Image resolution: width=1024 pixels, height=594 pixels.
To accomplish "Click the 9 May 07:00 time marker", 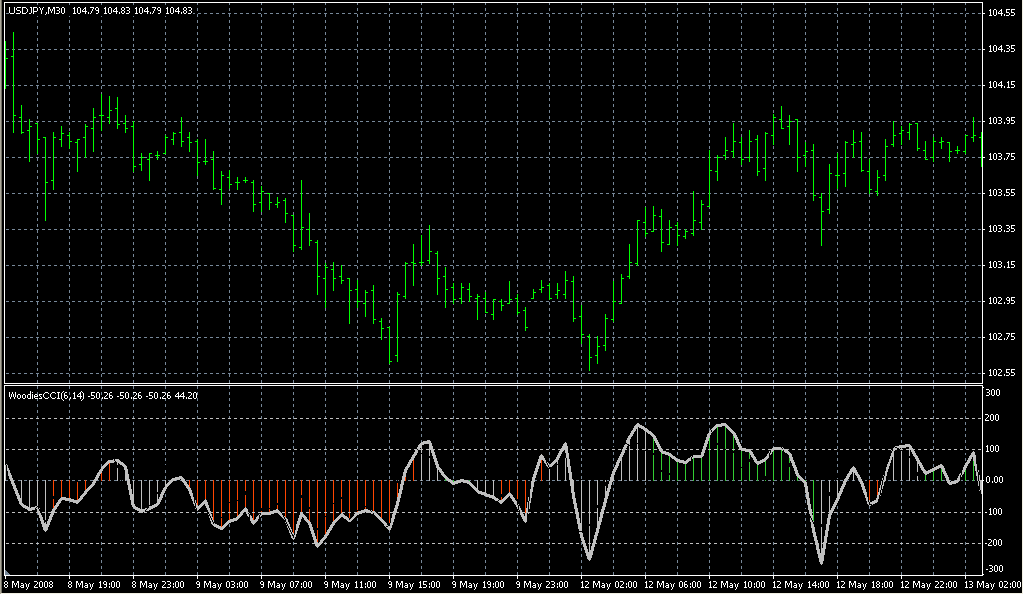I will click(283, 585).
